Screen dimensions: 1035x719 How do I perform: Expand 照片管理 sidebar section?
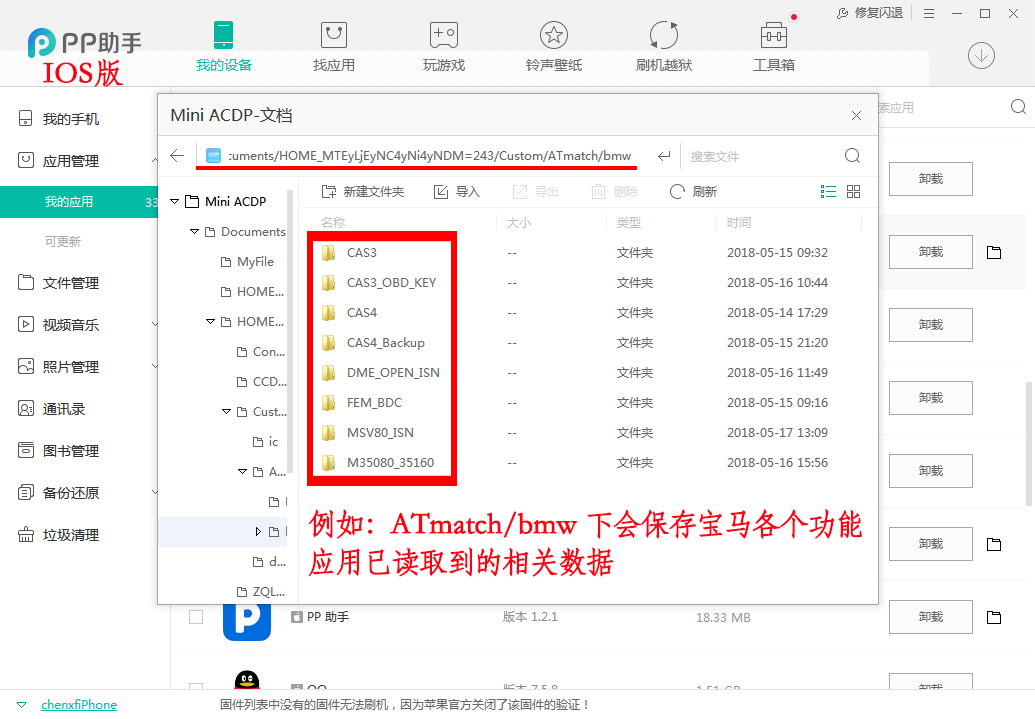pos(154,366)
